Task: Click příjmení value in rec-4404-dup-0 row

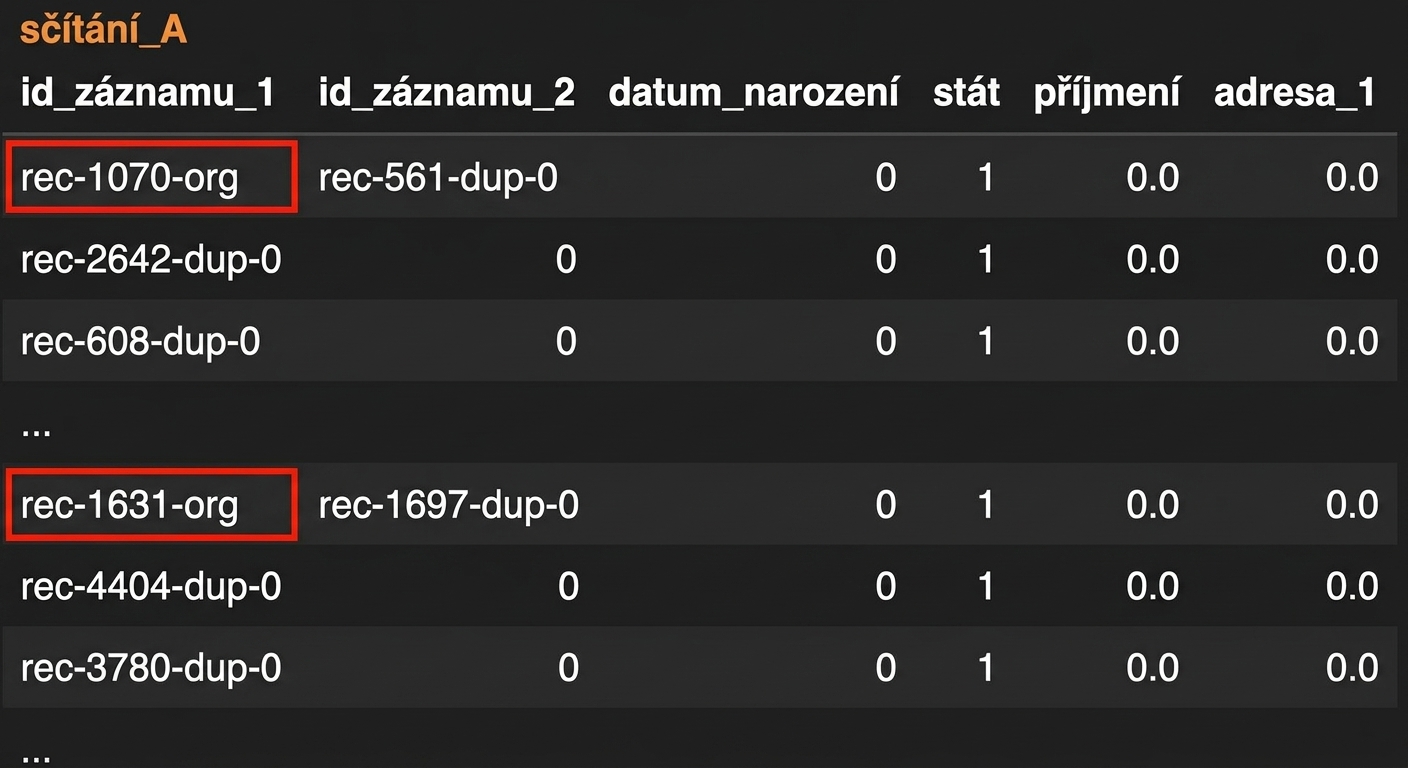Action: point(1153,586)
